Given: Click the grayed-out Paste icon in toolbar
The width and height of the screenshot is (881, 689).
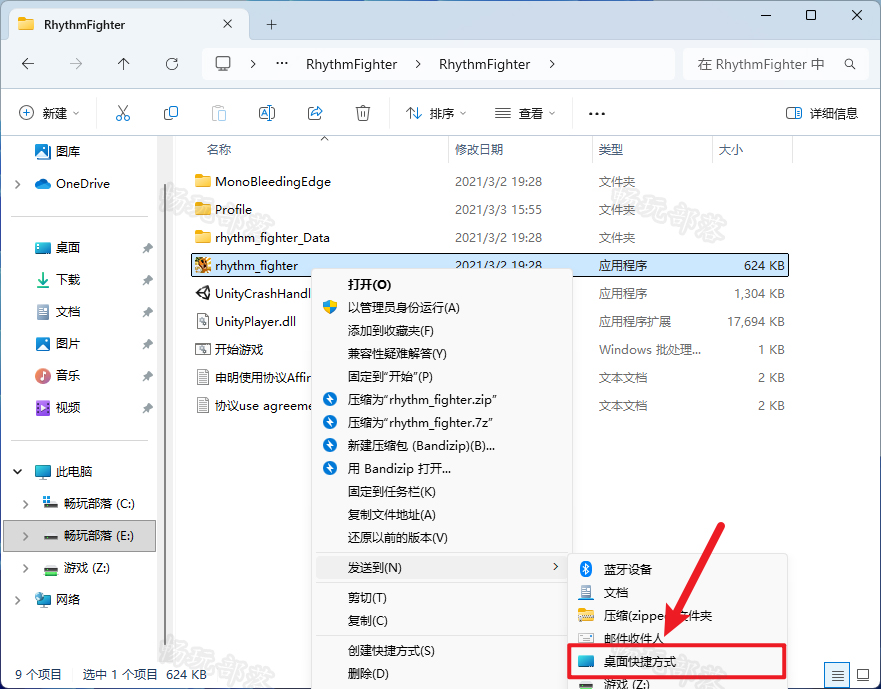Looking at the screenshot, I should click(x=219, y=114).
